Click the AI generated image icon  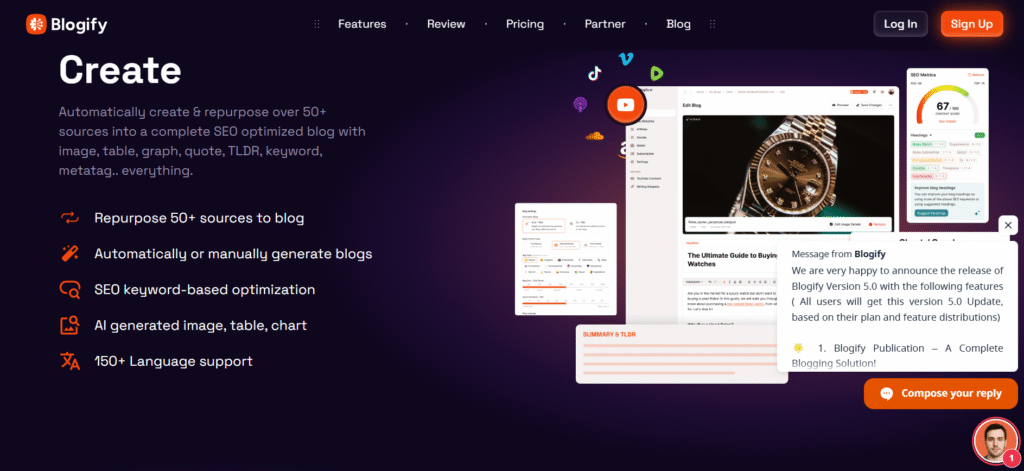tap(70, 325)
